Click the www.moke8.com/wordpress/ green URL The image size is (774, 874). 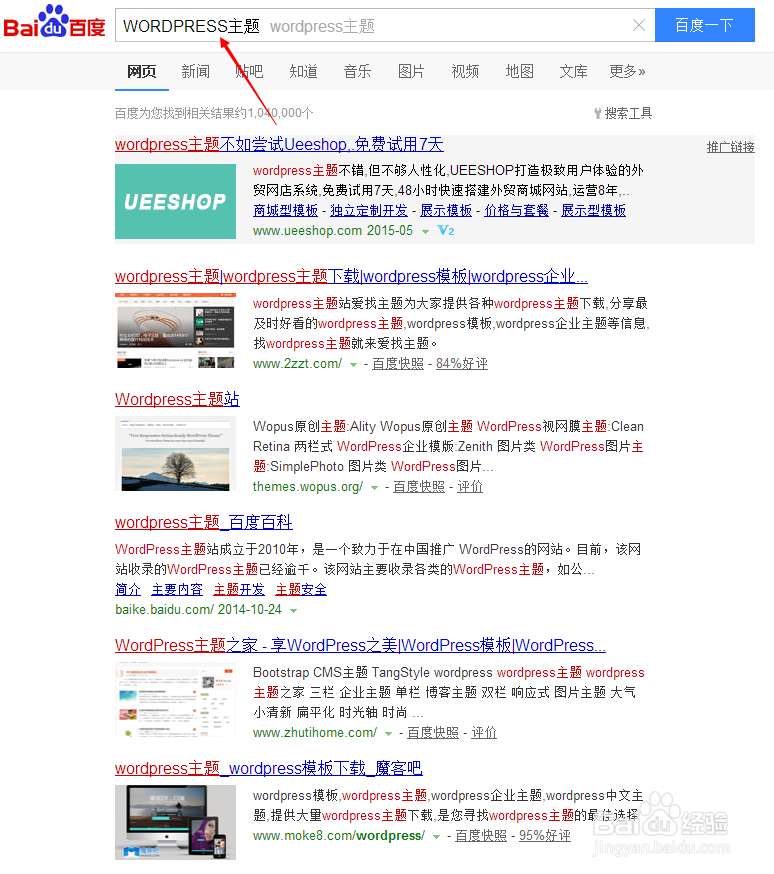coord(339,836)
